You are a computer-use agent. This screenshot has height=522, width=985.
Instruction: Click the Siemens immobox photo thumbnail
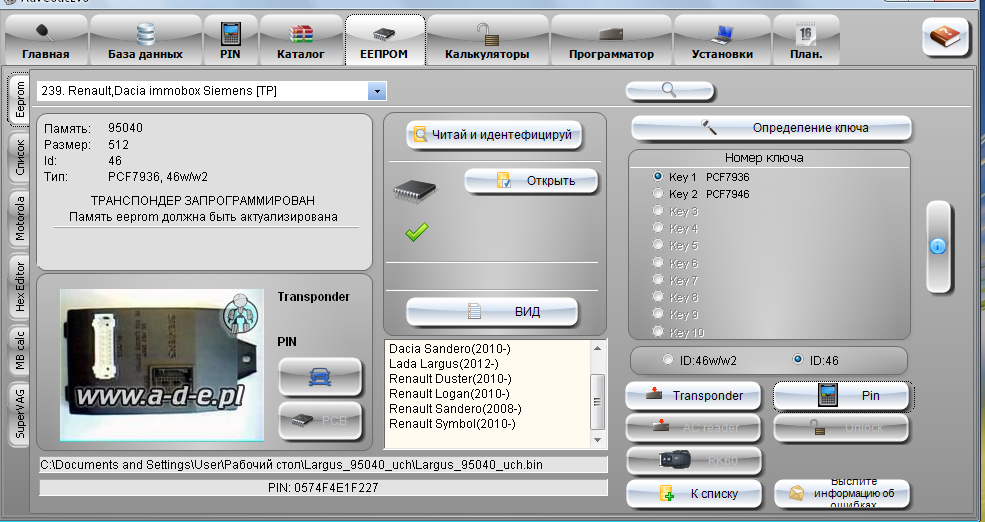click(x=162, y=364)
